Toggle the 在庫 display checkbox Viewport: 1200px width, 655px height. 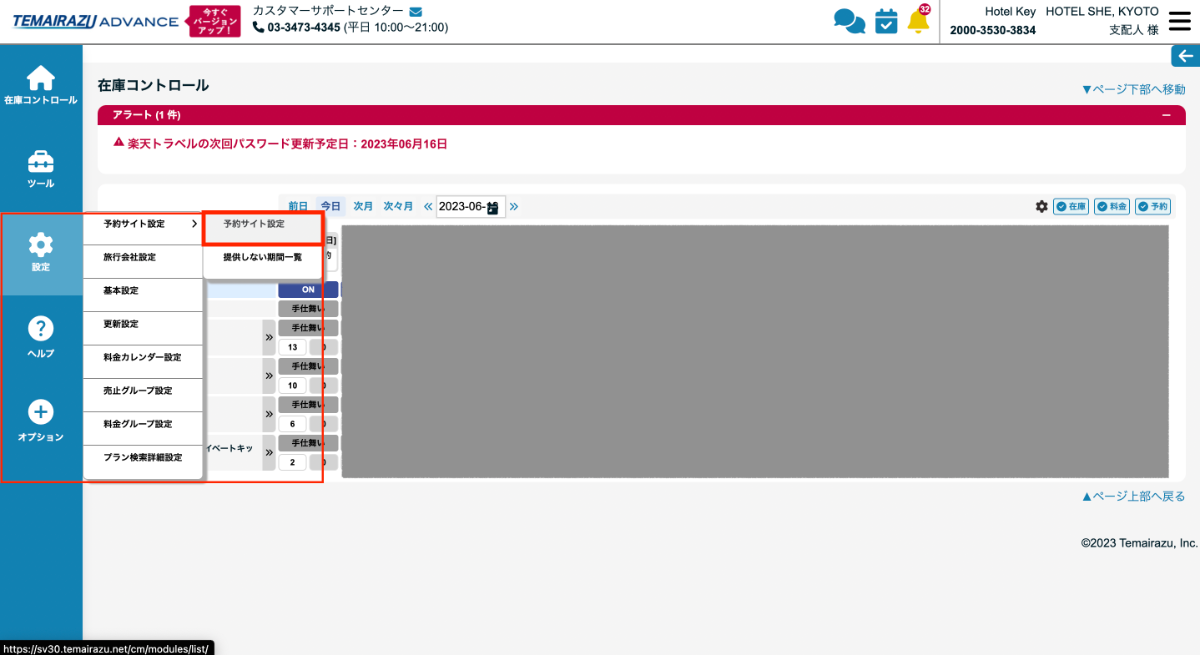tap(1071, 206)
